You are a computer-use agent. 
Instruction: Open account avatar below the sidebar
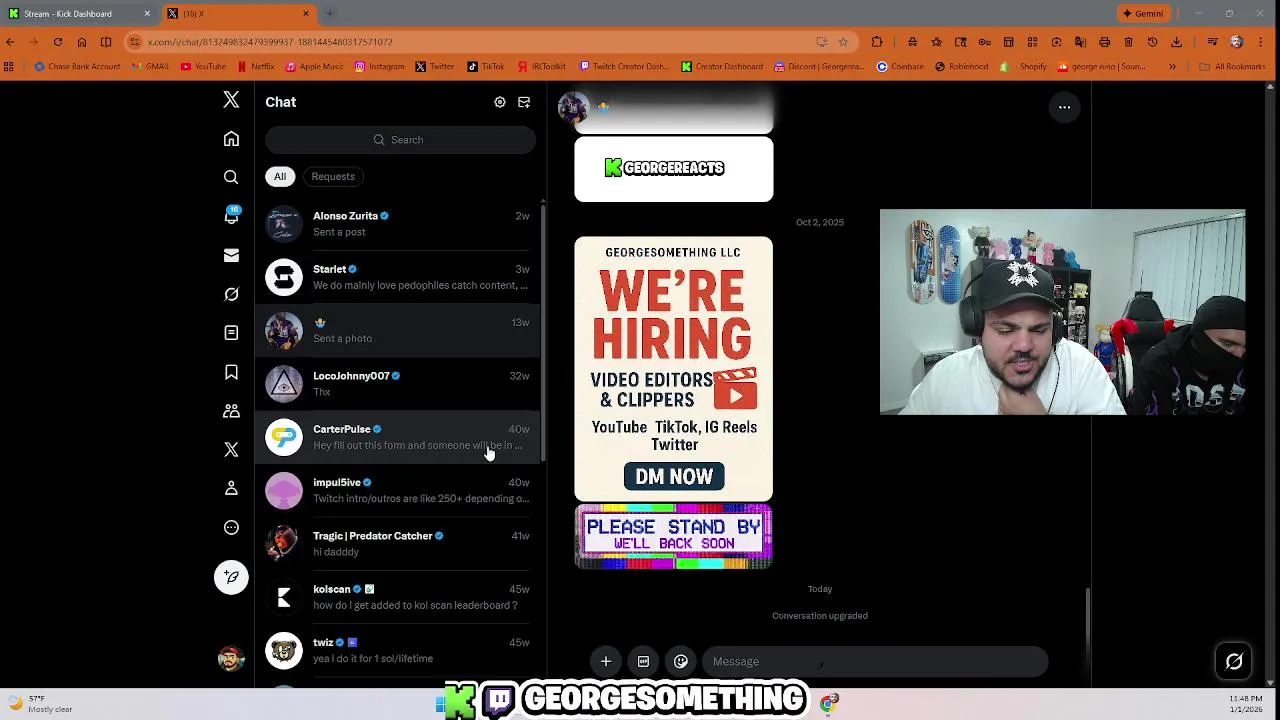click(231, 658)
